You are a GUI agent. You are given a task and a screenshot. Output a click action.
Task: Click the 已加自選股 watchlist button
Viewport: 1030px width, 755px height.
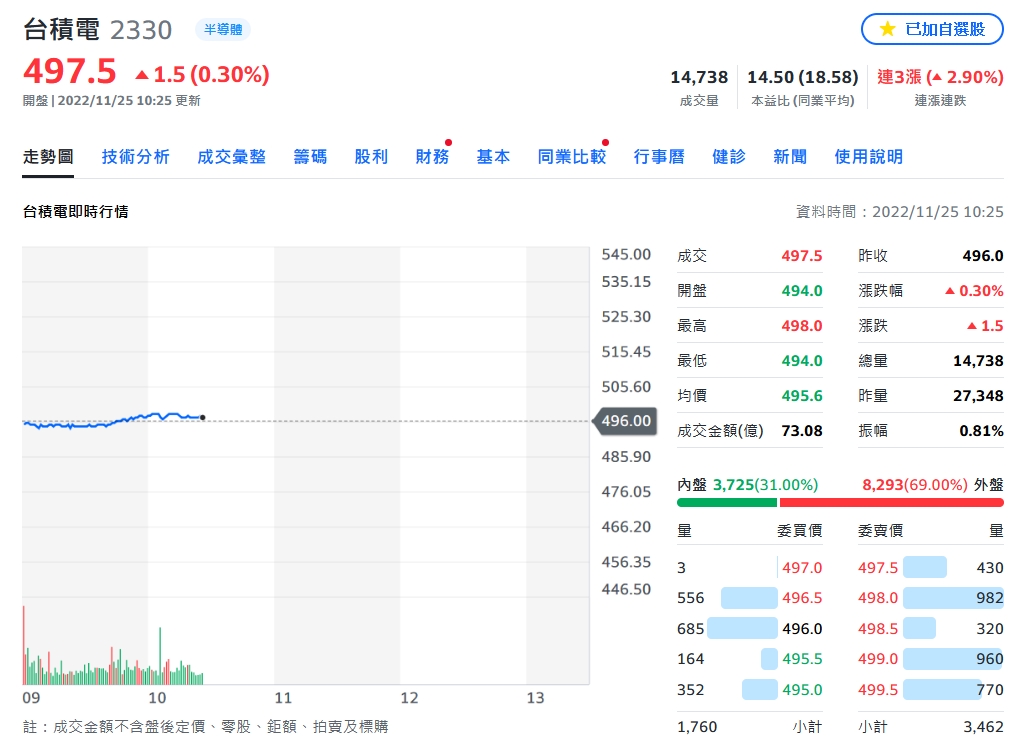point(932,29)
